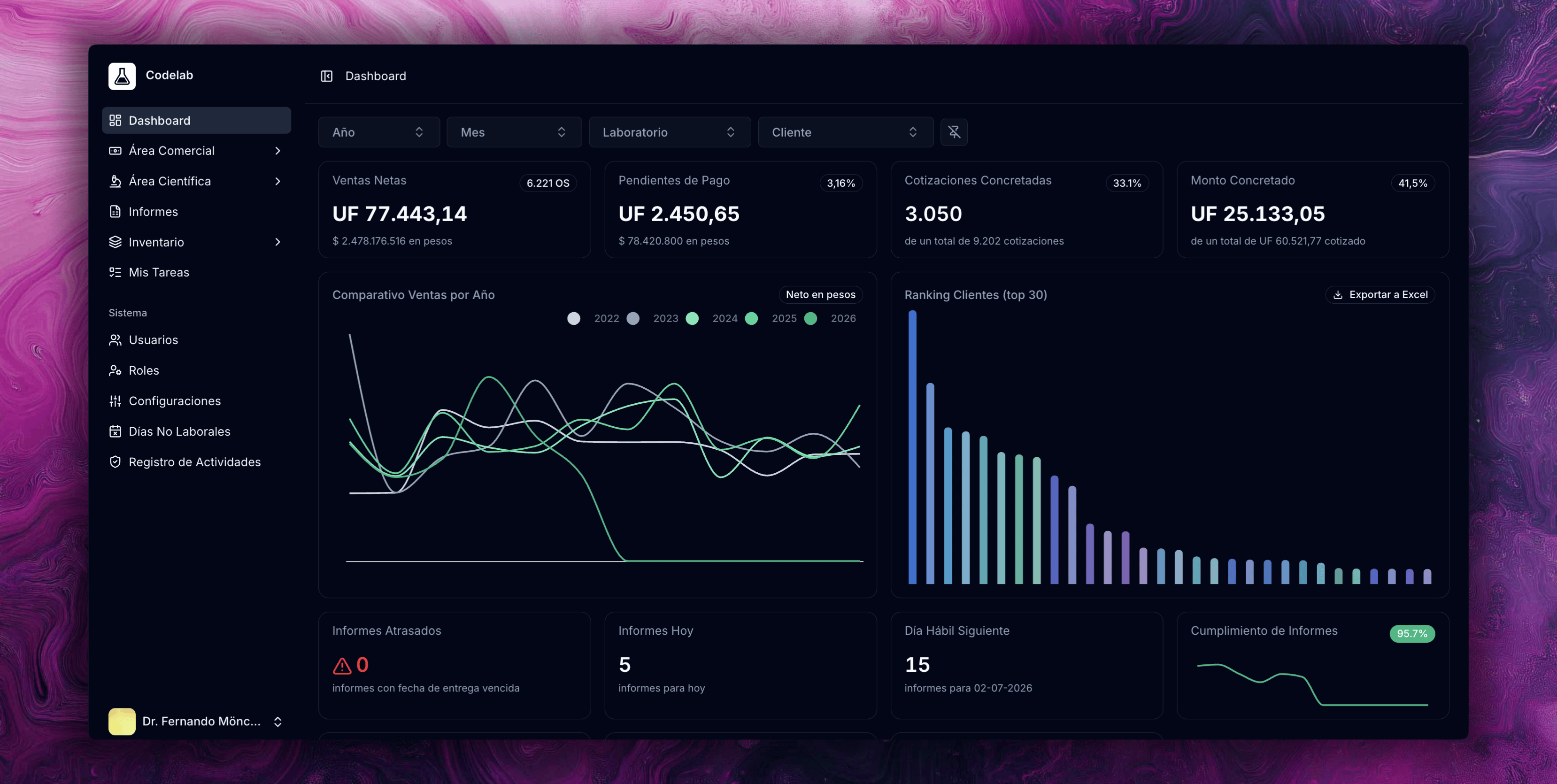The width and height of the screenshot is (1557, 784).
Task: Click the UF 2.450,65 pending payment value
Action: [x=679, y=214]
